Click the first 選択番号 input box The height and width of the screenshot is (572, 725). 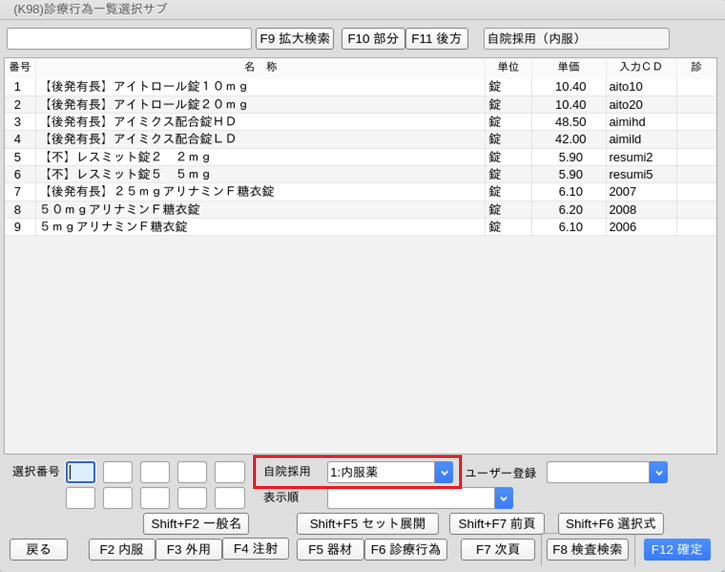click(x=80, y=472)
